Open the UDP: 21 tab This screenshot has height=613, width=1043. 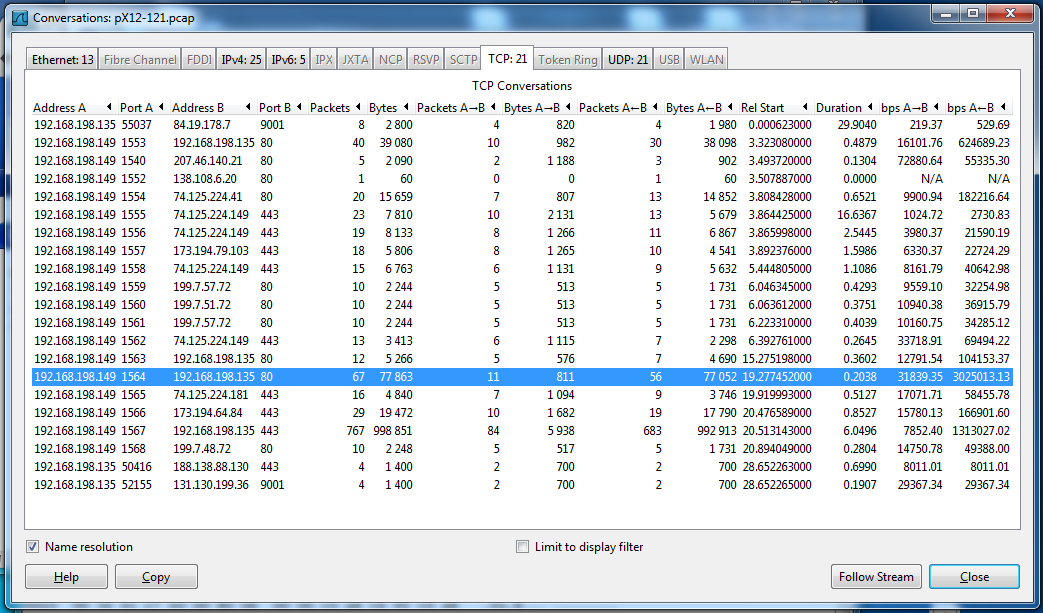[x=627, y=60]
